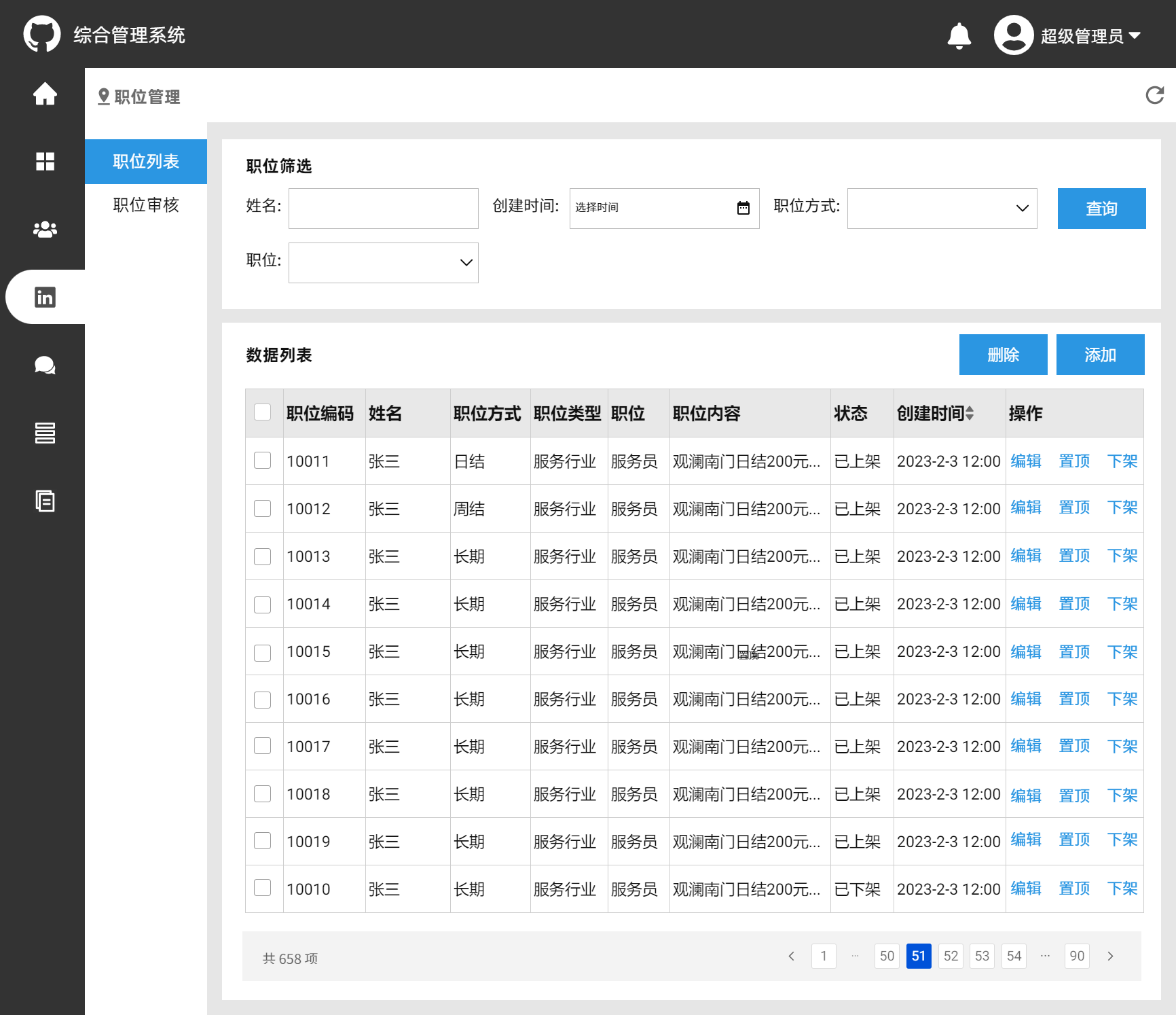Click 置顶 for row 10015
The height and width of the screenshot is (1021, 1176).
pos(1074,652)
